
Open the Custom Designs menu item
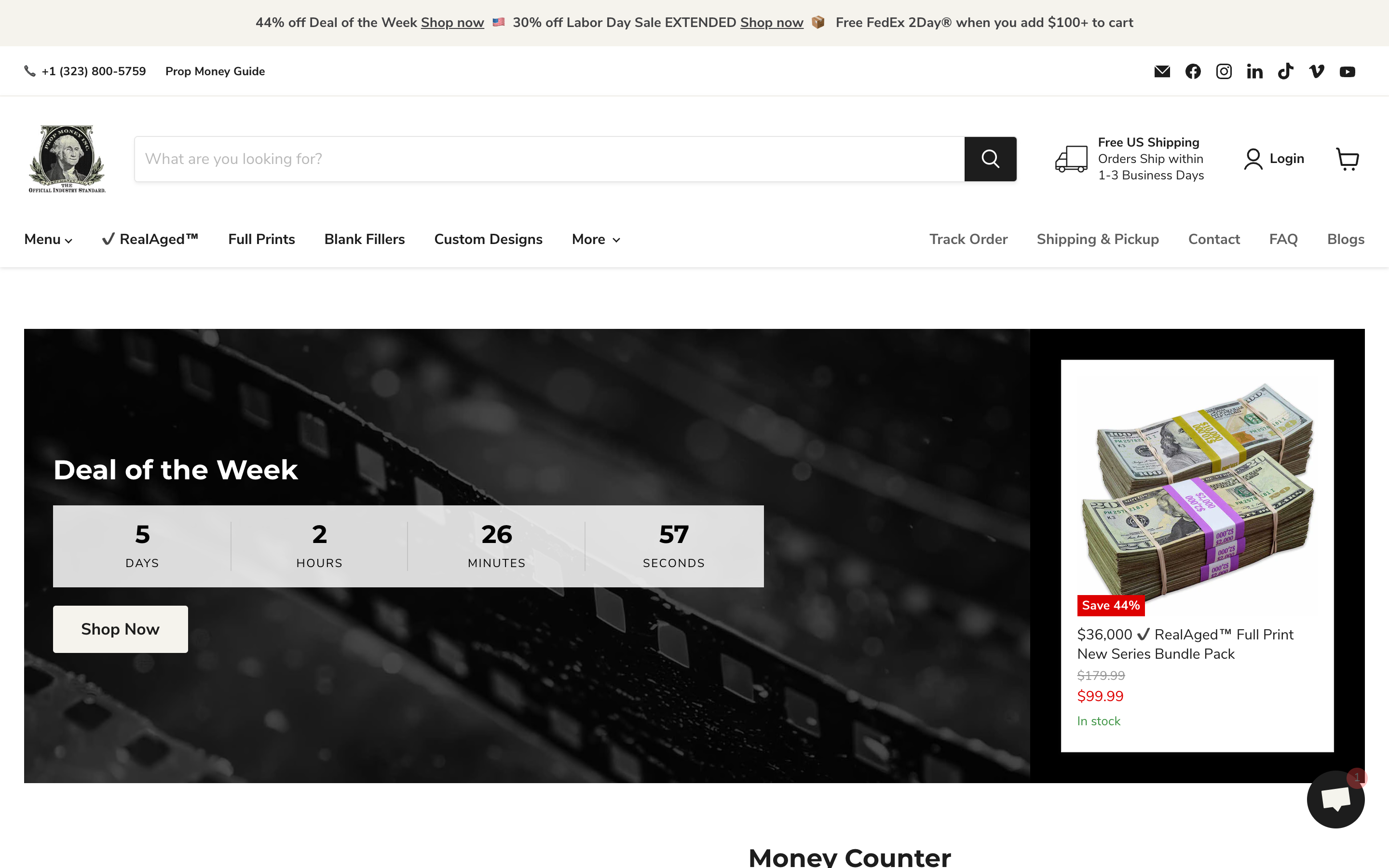(x=489, y=239)
